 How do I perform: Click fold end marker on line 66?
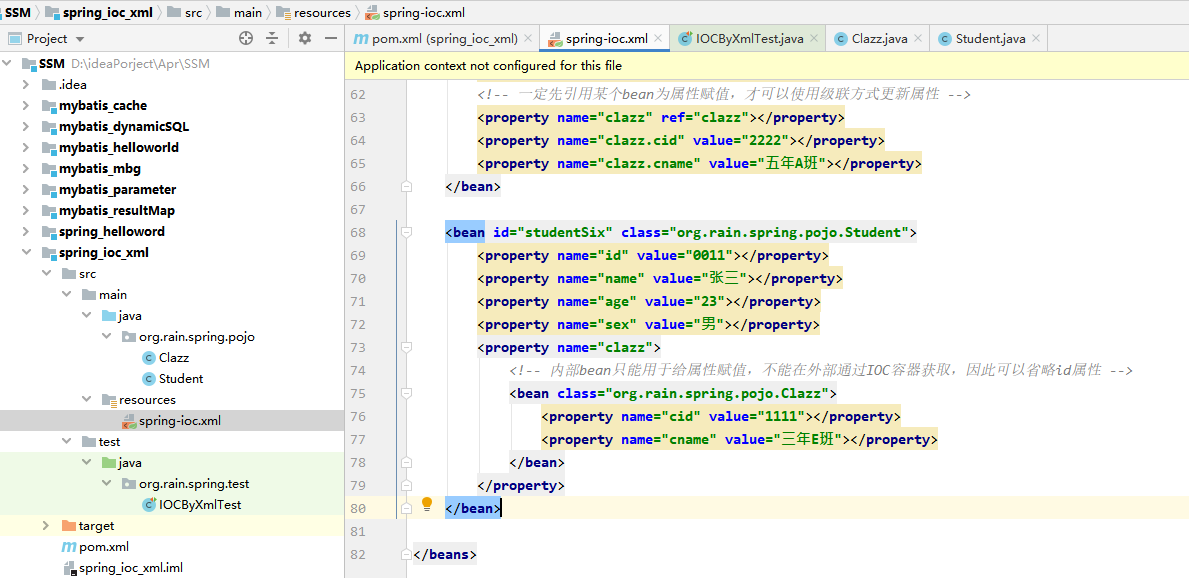[407, 187]
